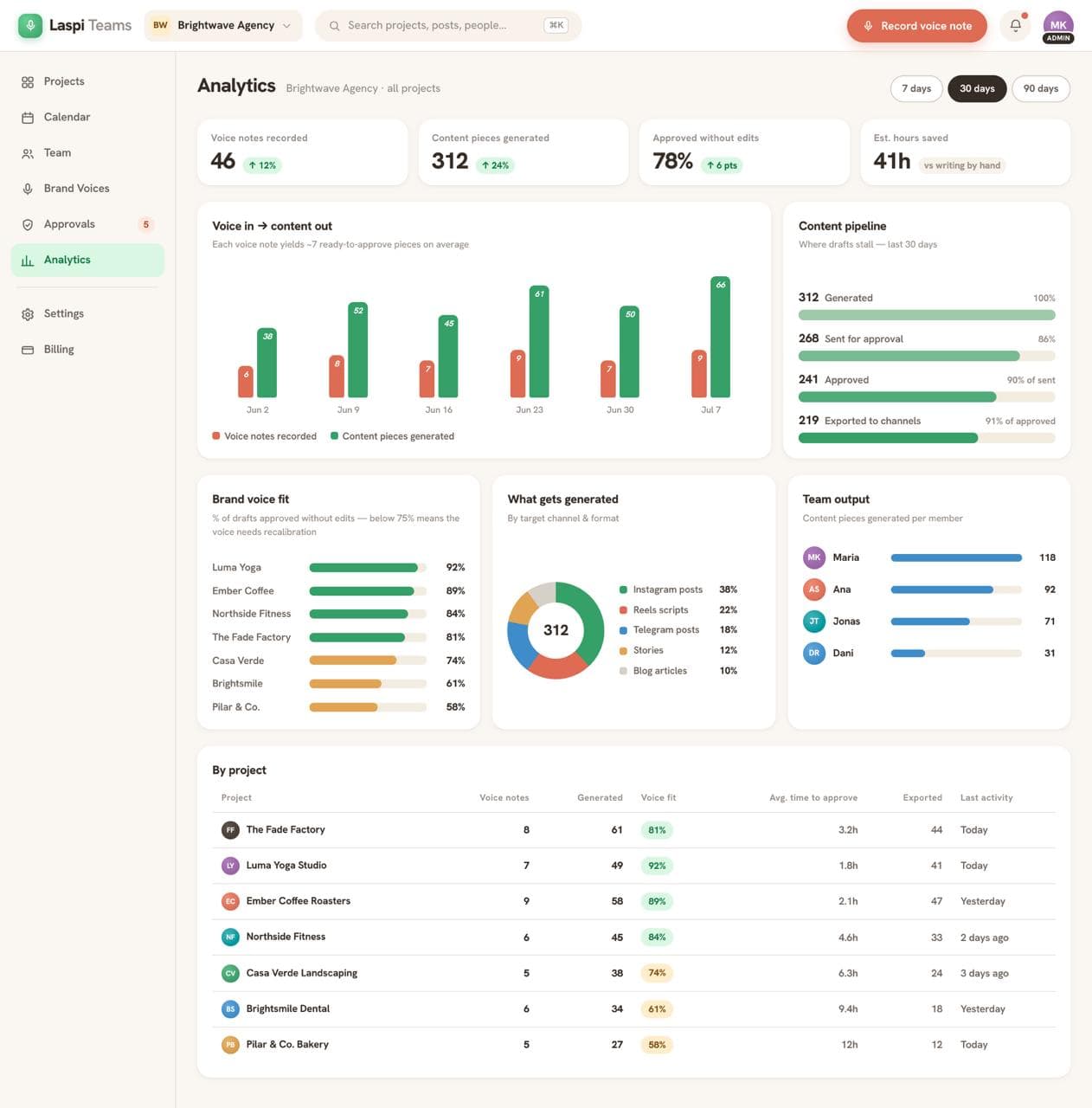
Task: Click the EC avatar of Ember Coffee Roasters
Action: pos(230,901)
